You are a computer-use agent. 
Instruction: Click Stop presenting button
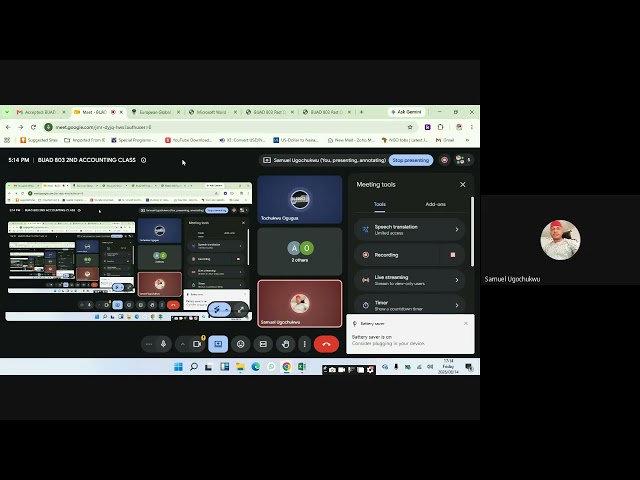coord(411,160)
